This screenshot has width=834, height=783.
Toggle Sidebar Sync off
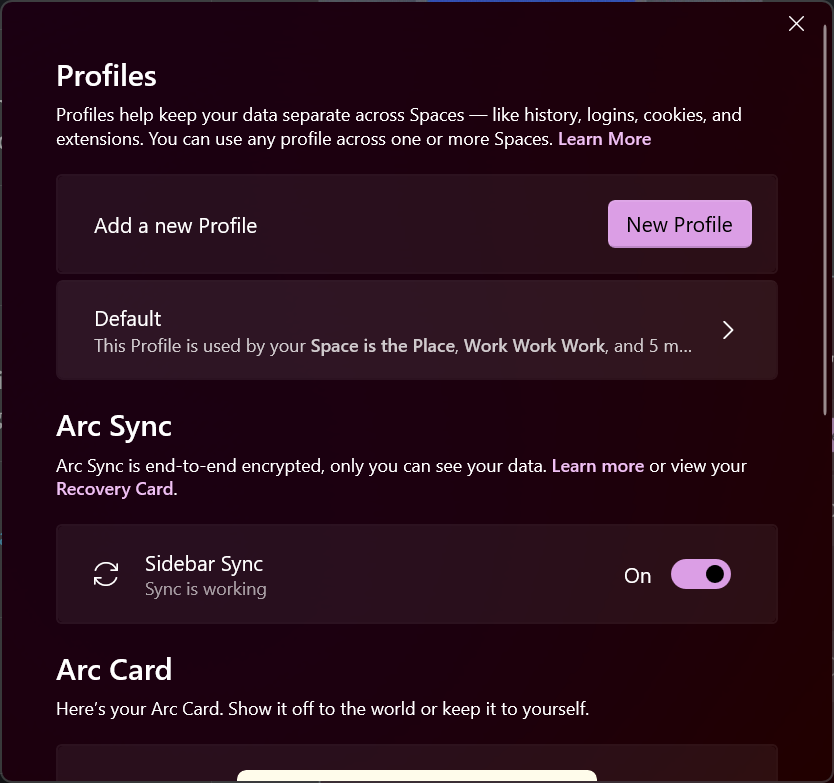pos(701,574)
